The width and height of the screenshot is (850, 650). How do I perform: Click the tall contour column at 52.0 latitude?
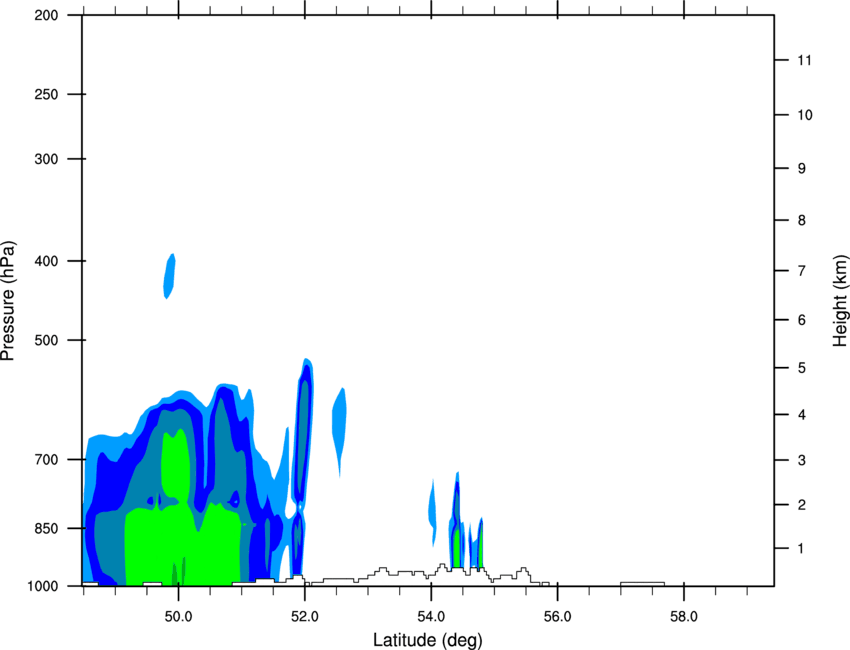[x=302, y=434]
